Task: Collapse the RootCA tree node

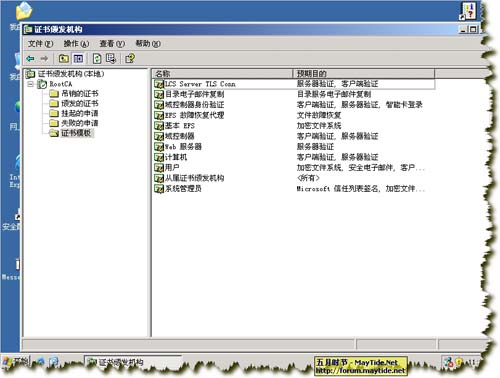Action: (30, 84)
